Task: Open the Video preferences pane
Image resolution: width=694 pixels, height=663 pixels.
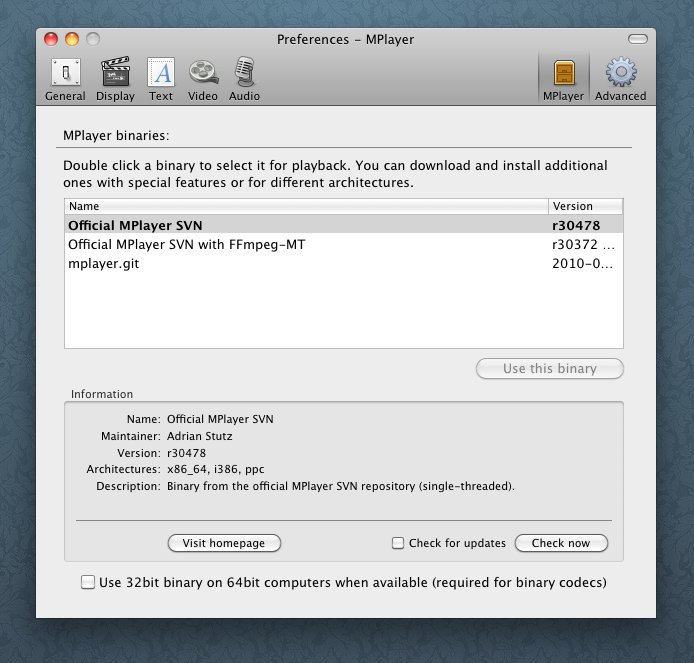Action: [x=202, y=79]
